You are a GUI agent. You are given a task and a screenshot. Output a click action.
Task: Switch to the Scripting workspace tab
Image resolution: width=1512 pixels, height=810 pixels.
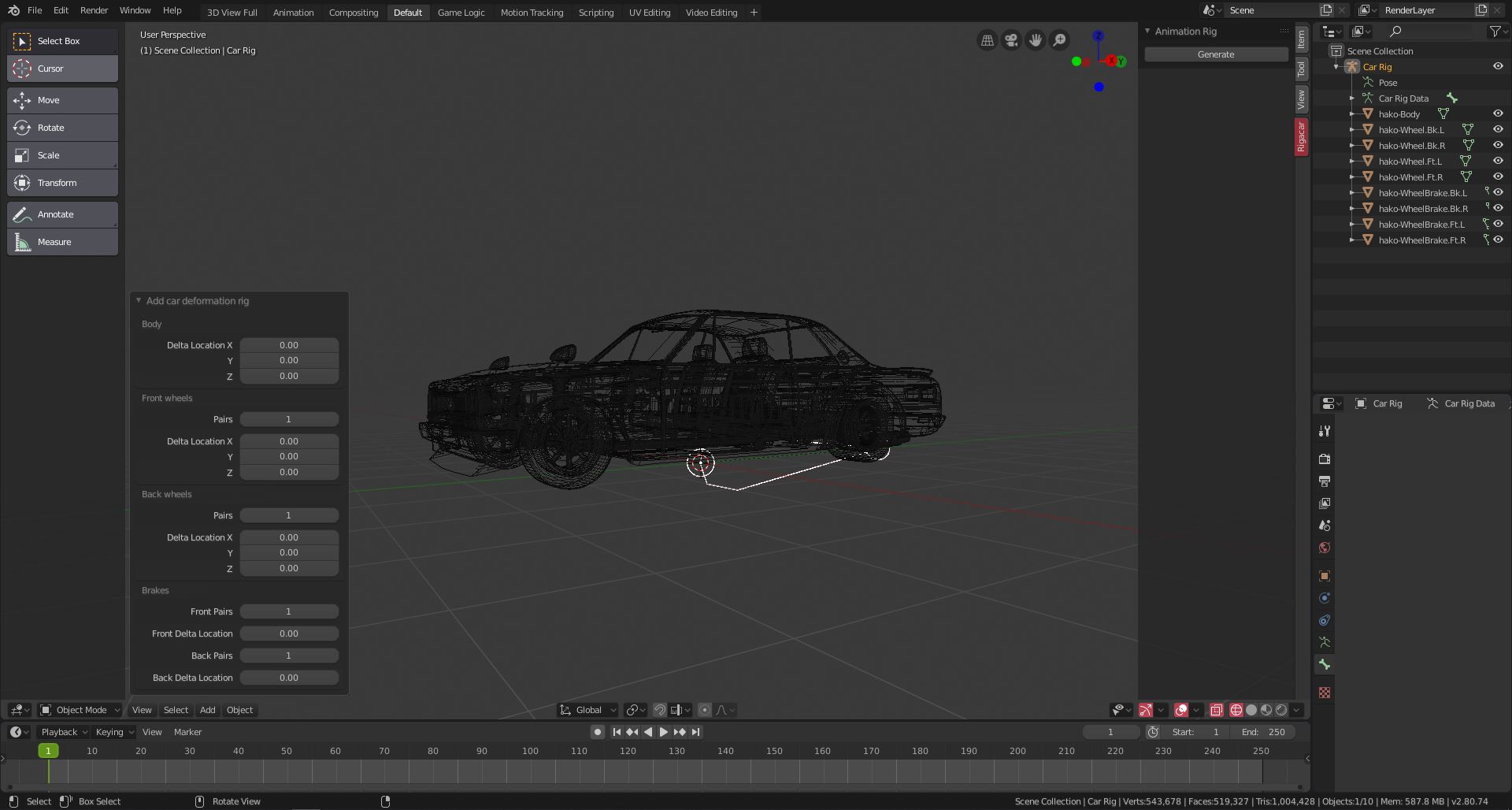pos(596,12)
